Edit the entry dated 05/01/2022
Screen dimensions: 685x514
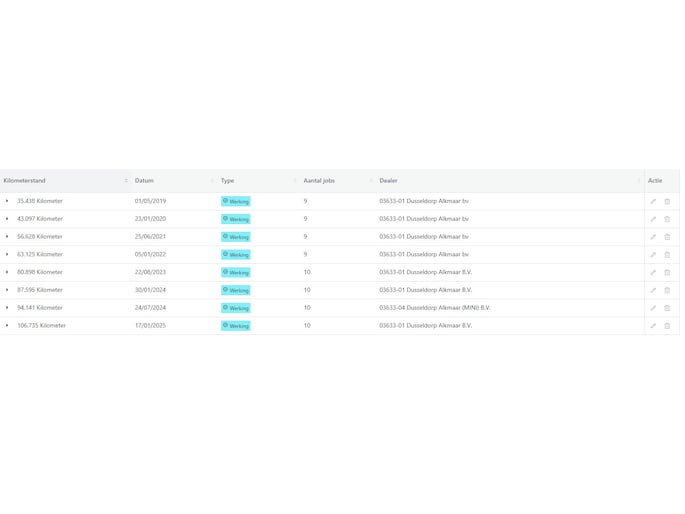653,255
